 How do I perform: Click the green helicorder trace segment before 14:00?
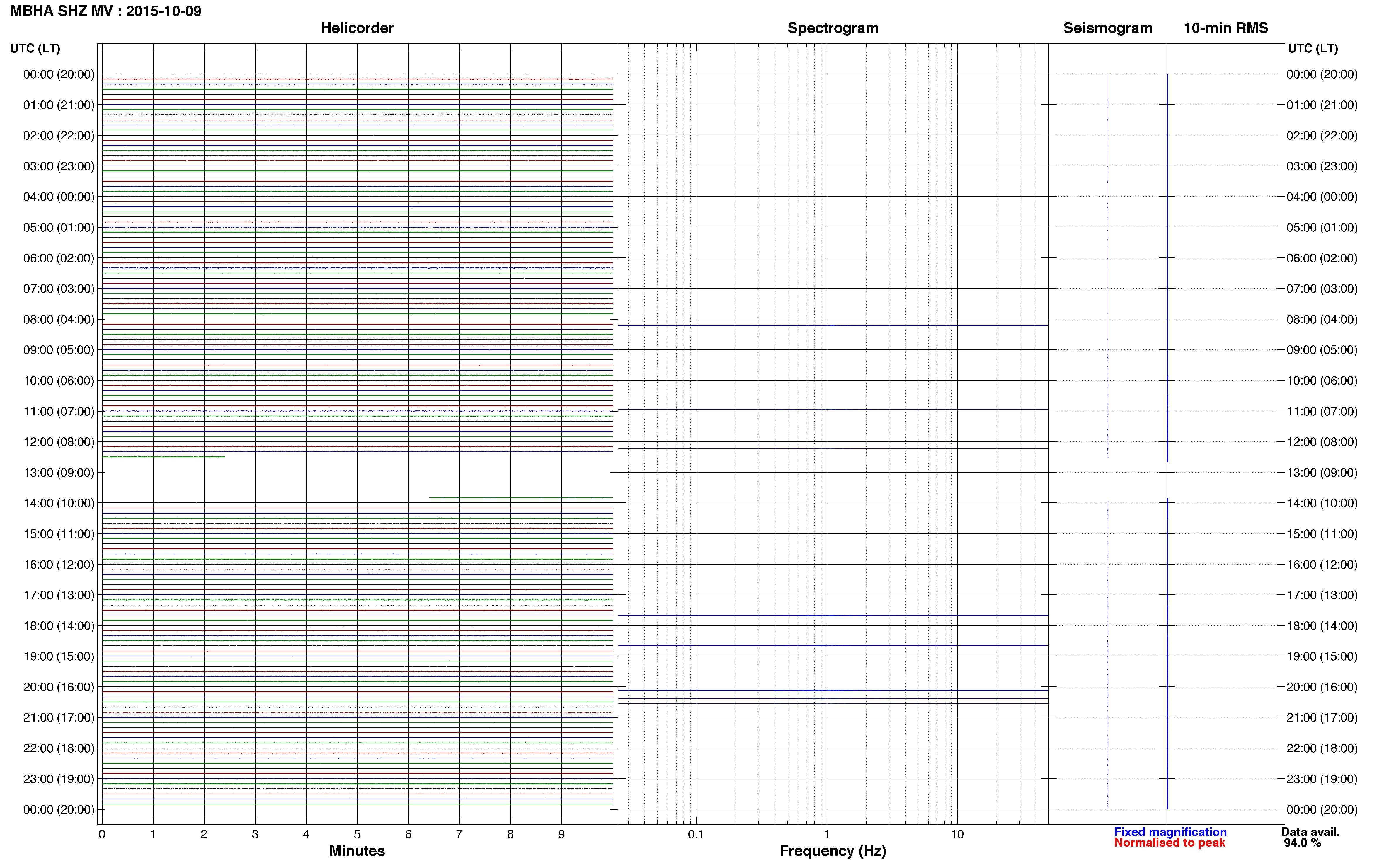pos(521,498)
